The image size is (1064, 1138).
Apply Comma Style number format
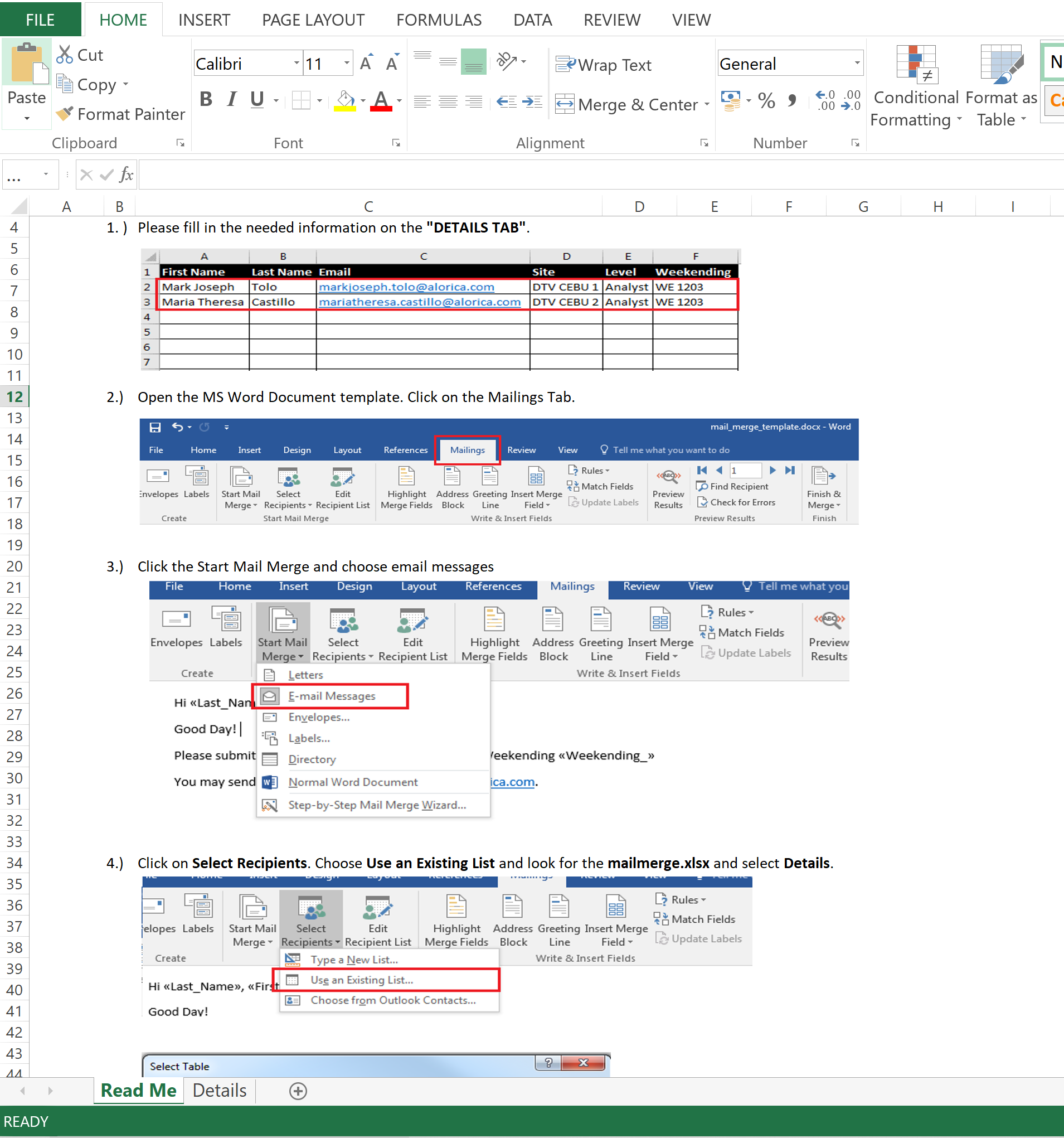coord(792,101)
